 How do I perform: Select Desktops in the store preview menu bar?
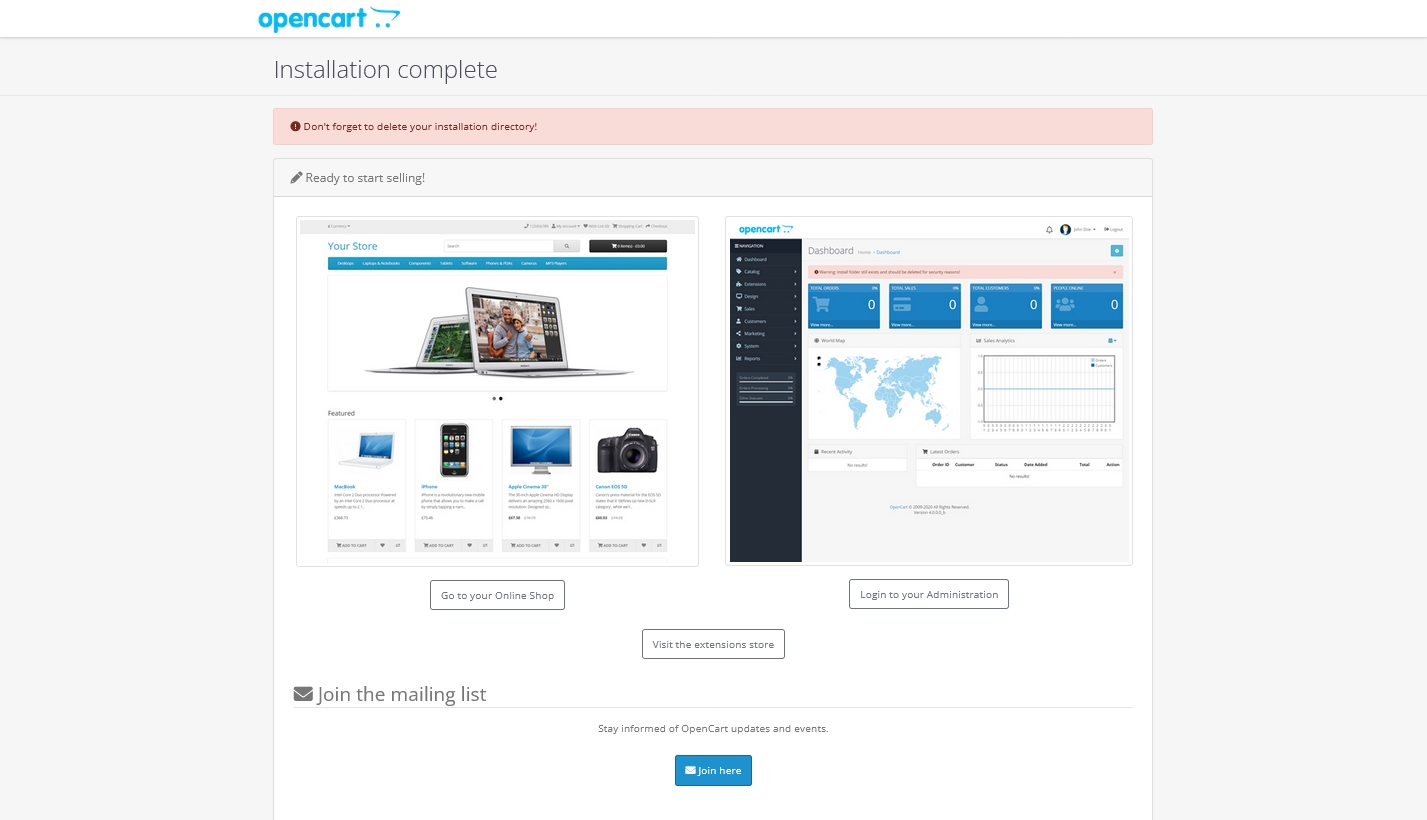point(346,264)
